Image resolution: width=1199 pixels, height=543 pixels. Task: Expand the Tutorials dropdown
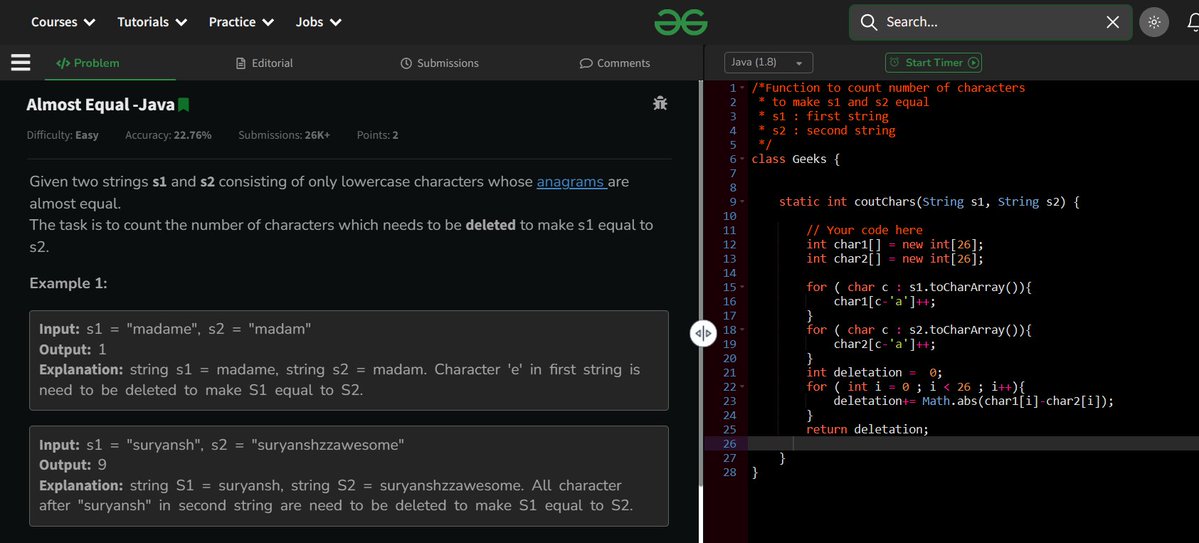point(152,22)
